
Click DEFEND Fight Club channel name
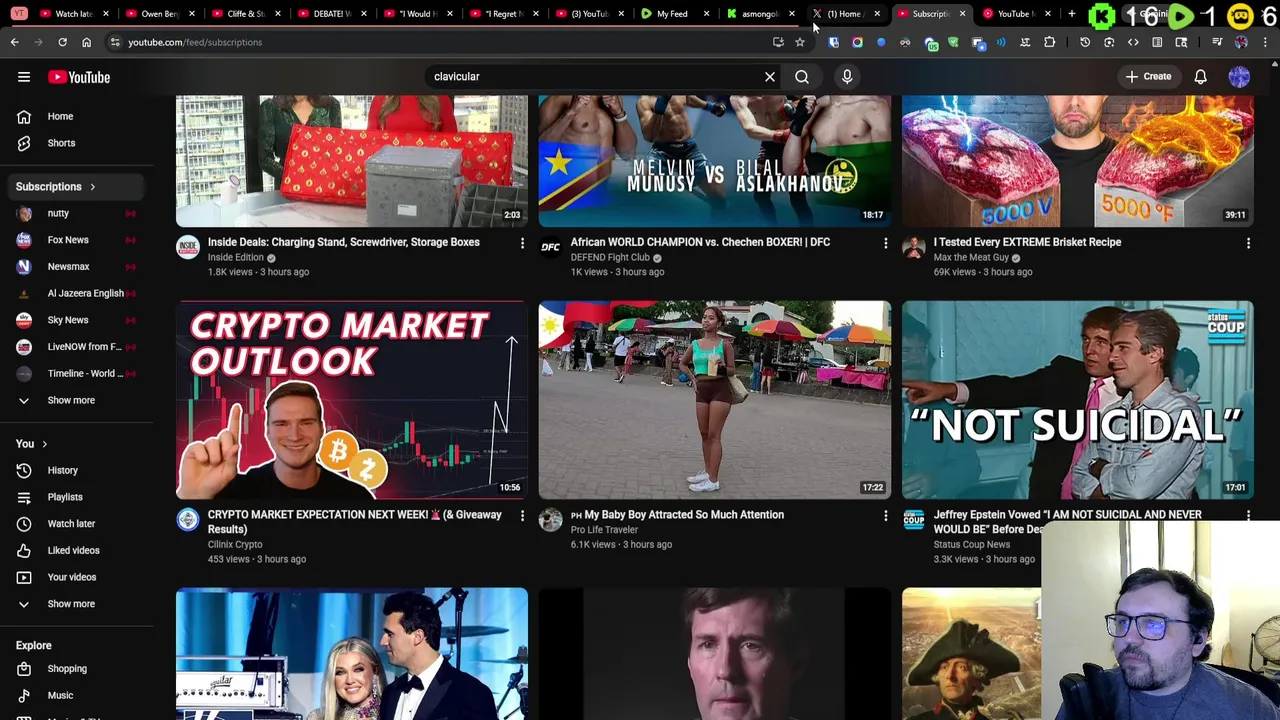(610, 257)
